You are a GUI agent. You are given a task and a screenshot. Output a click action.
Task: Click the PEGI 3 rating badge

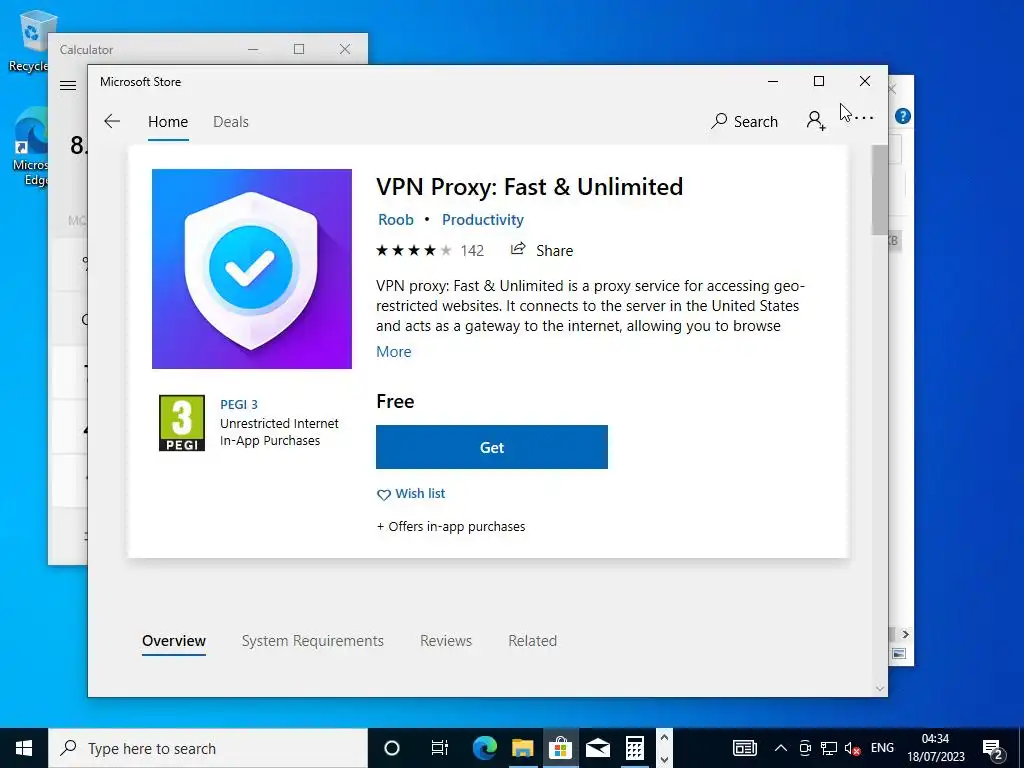(182, 423)
